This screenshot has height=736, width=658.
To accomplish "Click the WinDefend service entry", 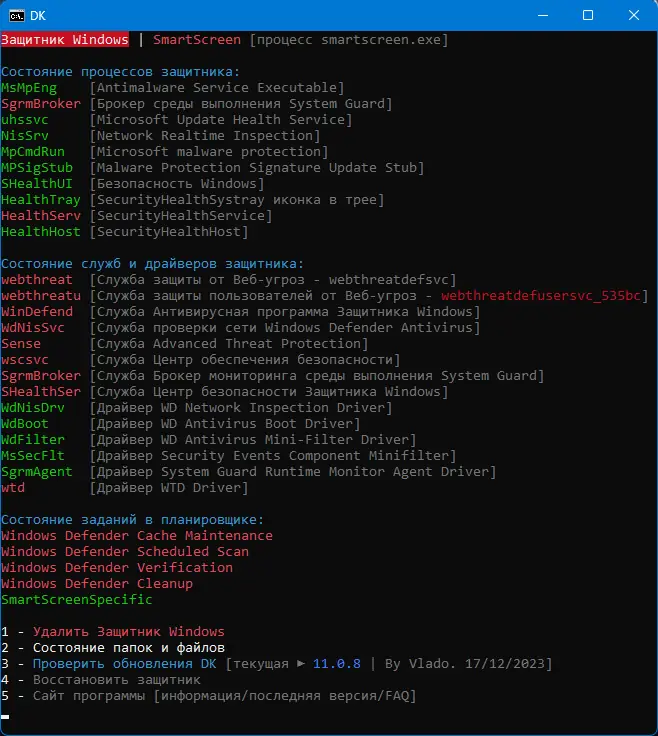I will [37, 312].
